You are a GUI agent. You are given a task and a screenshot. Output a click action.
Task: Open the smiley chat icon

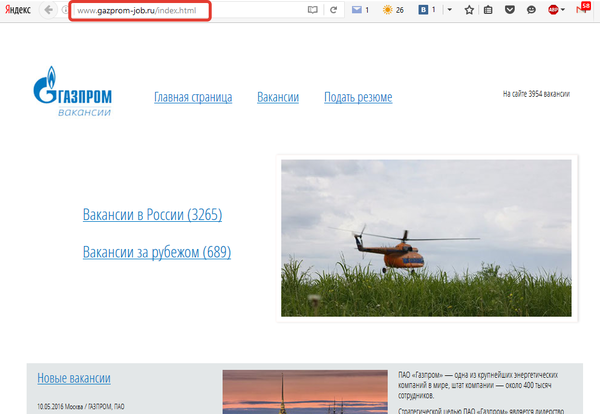click(x=531, y=10)
